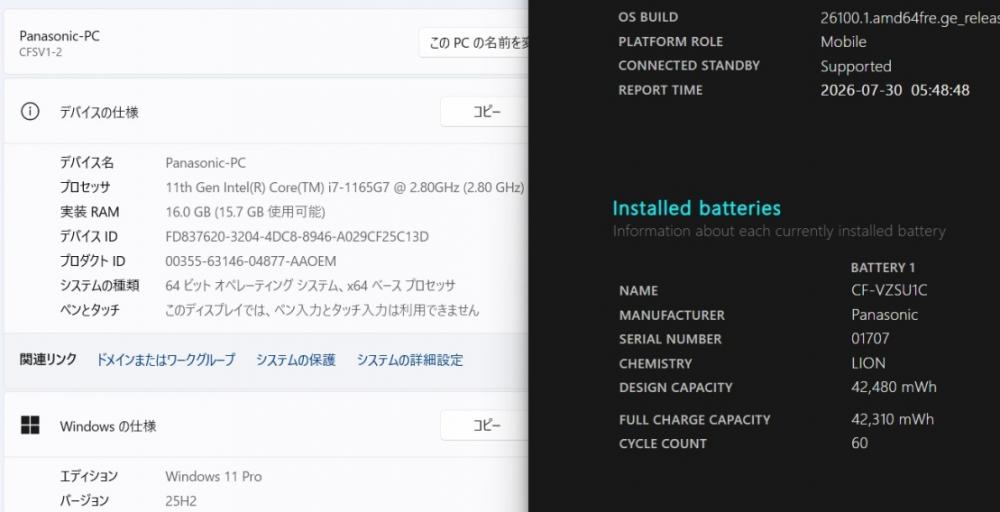
Task: Rename this PC using この PC の名前 button
Action: 474,43
